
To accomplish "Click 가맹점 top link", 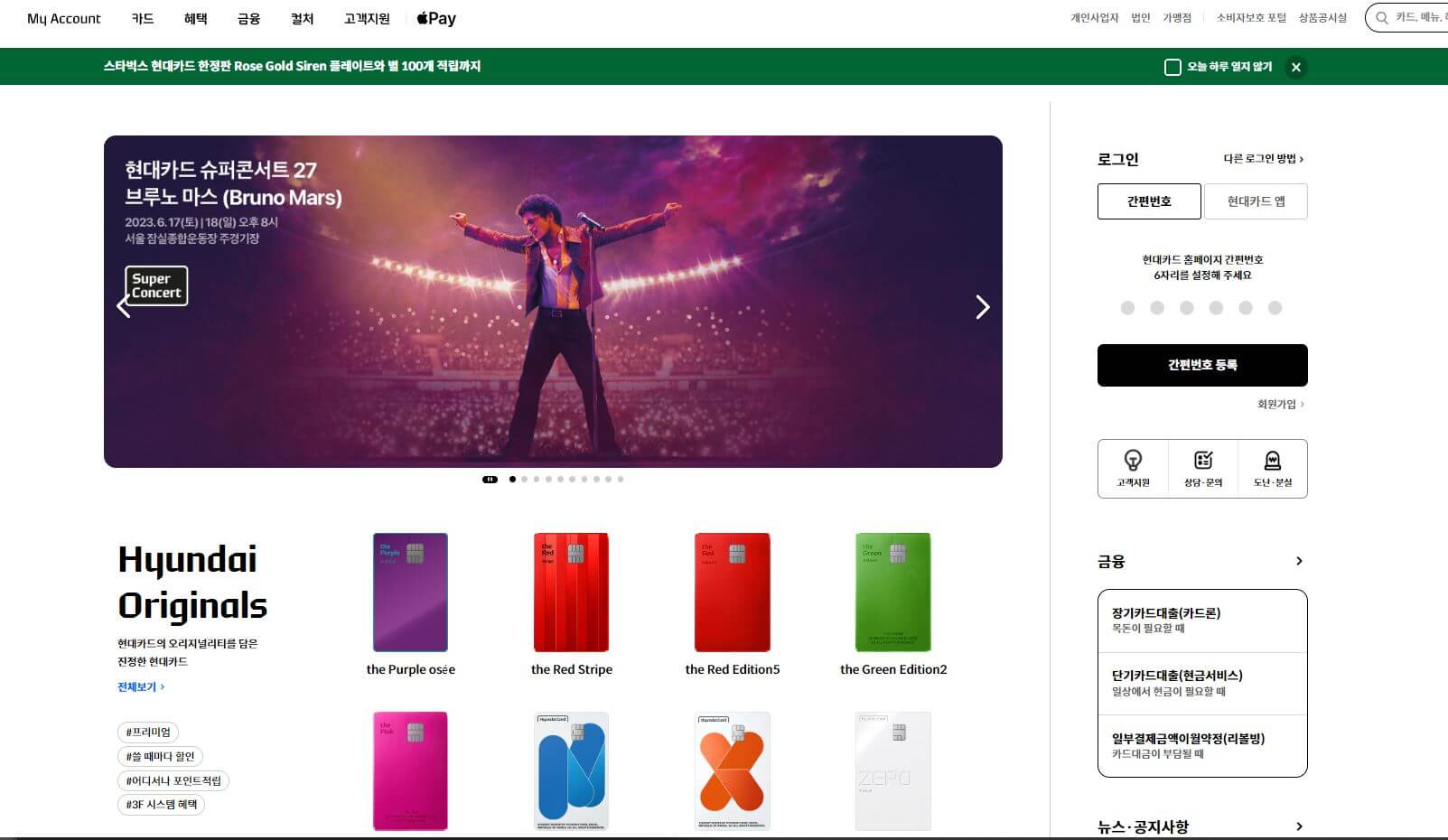I will tap(1177, 18).
